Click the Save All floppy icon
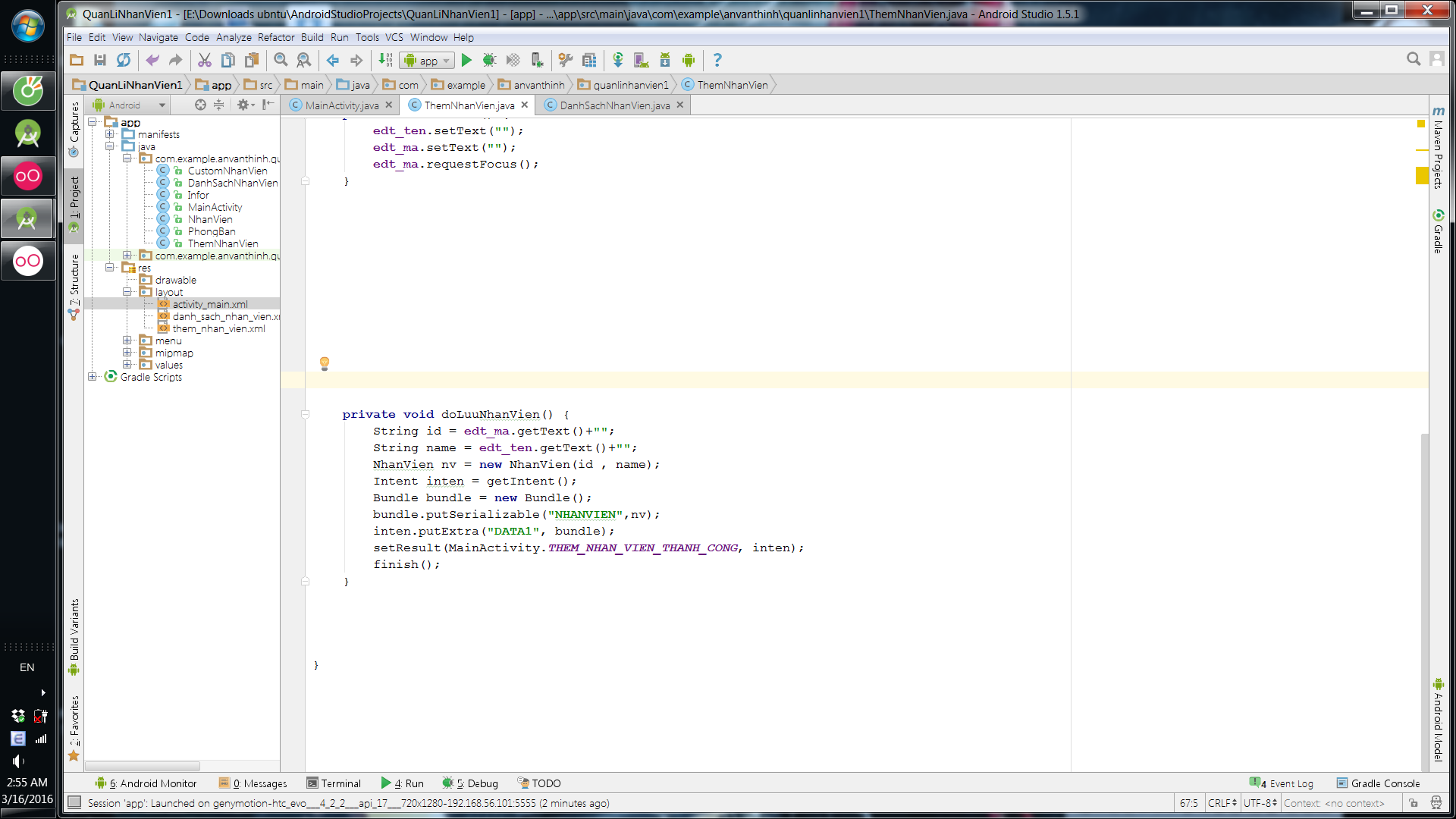 [99, 60]
